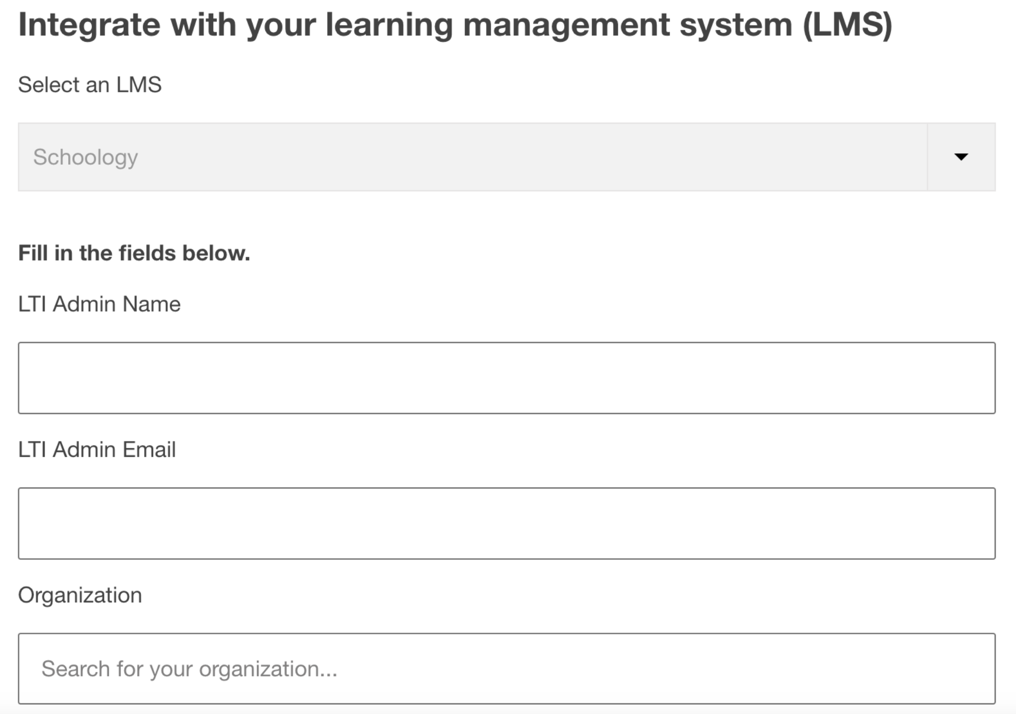This screenshot has width=1016, height=714.
Task: Click the dropdown arrow next to Schoology
Action: pos(961,157)
